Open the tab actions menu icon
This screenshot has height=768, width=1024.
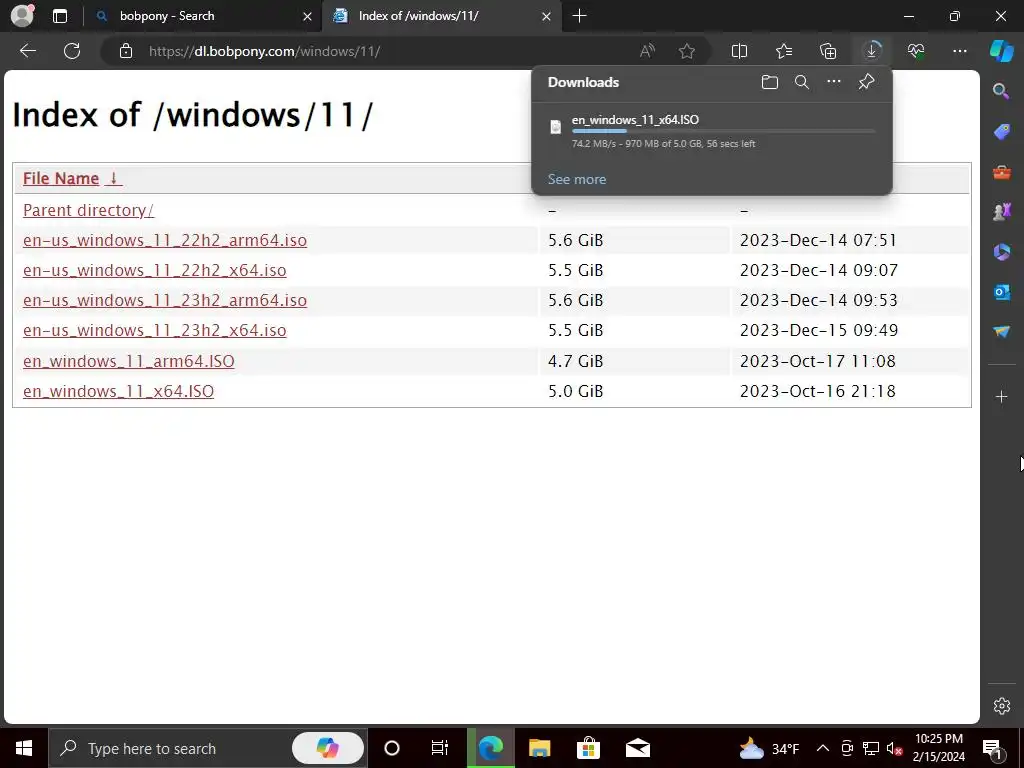click(x=60, y=16)
